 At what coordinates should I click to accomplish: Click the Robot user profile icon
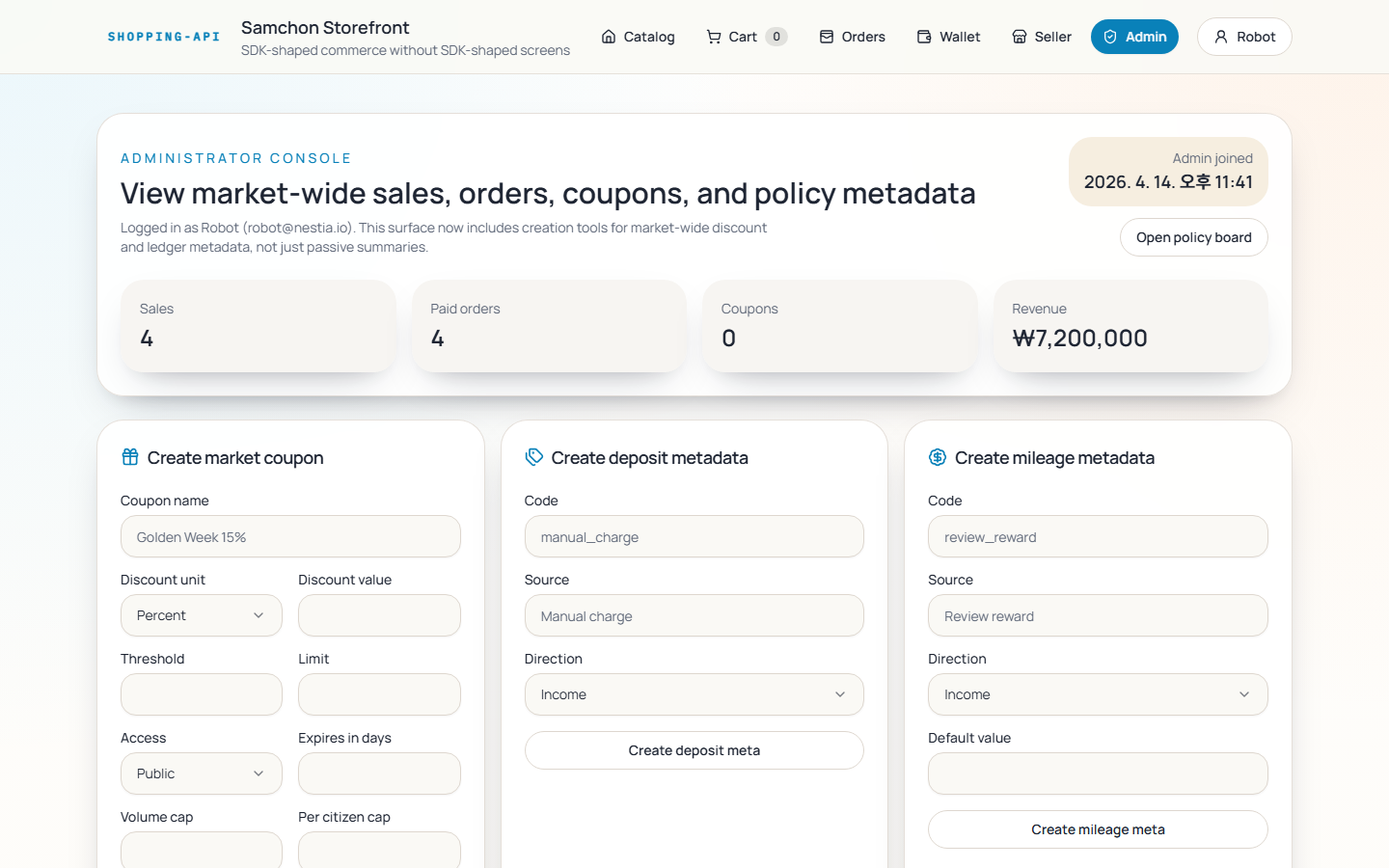click(x=1221, y=37)
